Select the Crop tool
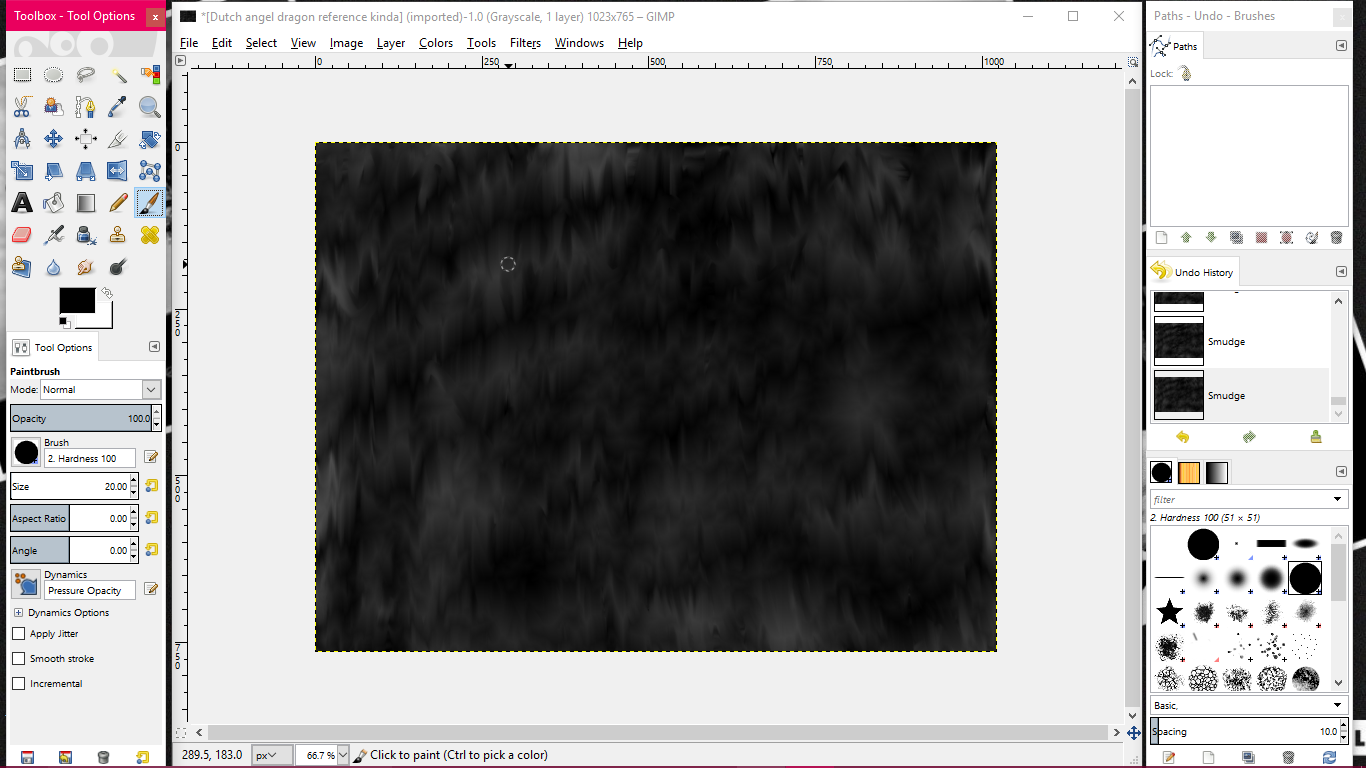Viewport: 1366px width, 768px height. coord(118,139)
